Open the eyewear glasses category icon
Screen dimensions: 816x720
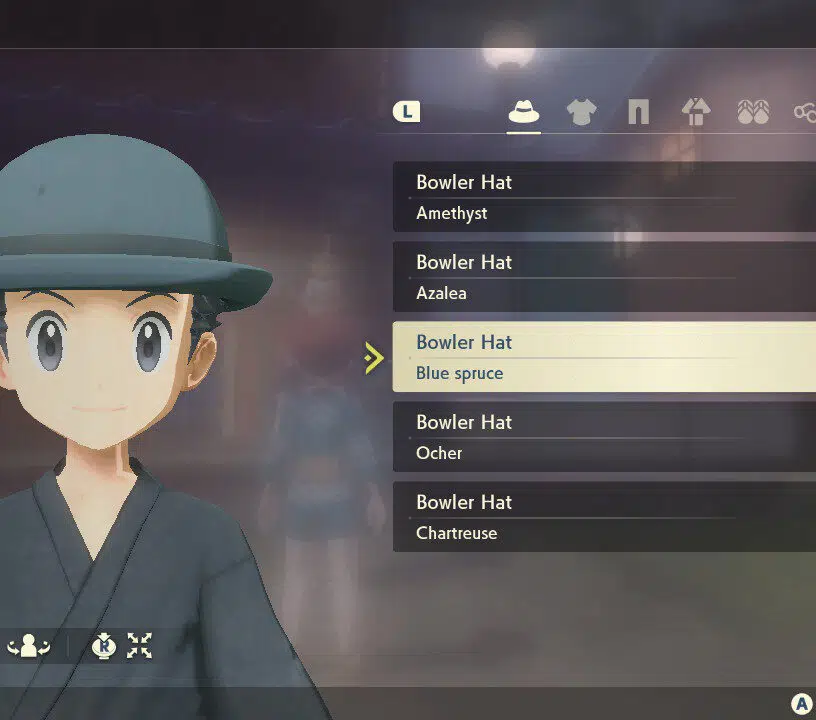click(805, 113)
